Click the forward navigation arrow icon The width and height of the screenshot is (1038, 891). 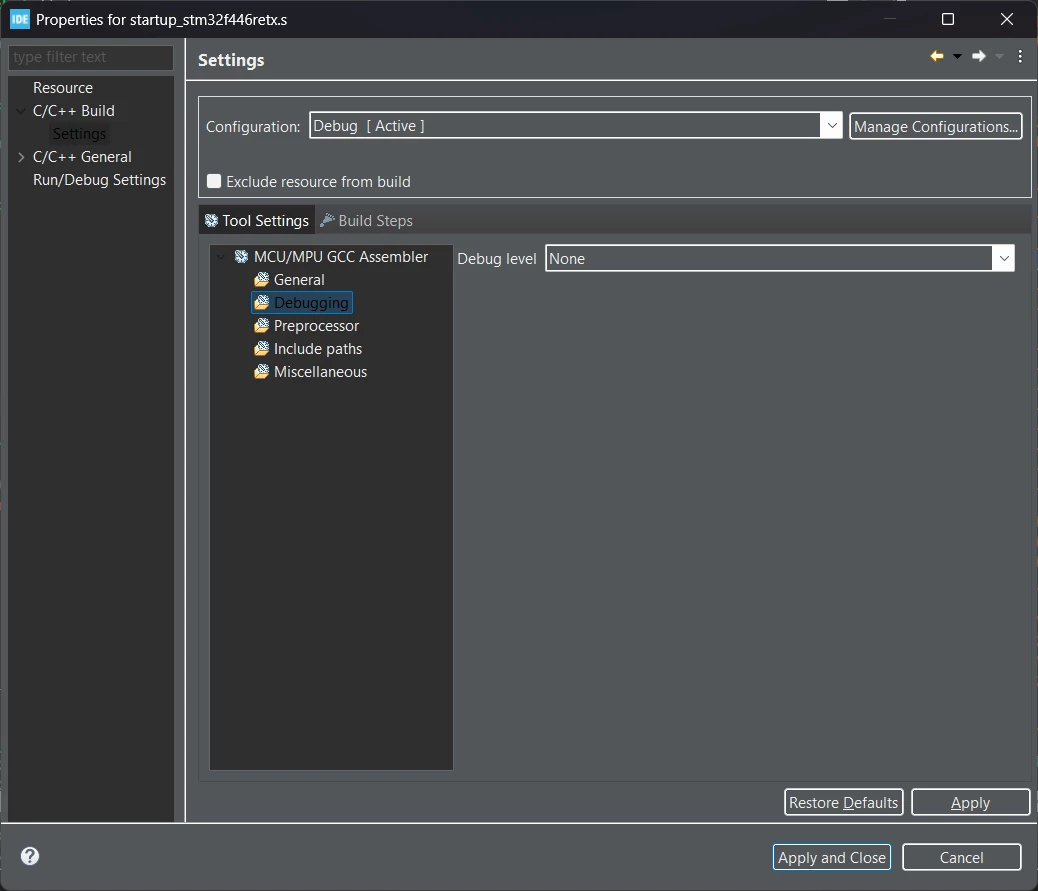(978, 56)
